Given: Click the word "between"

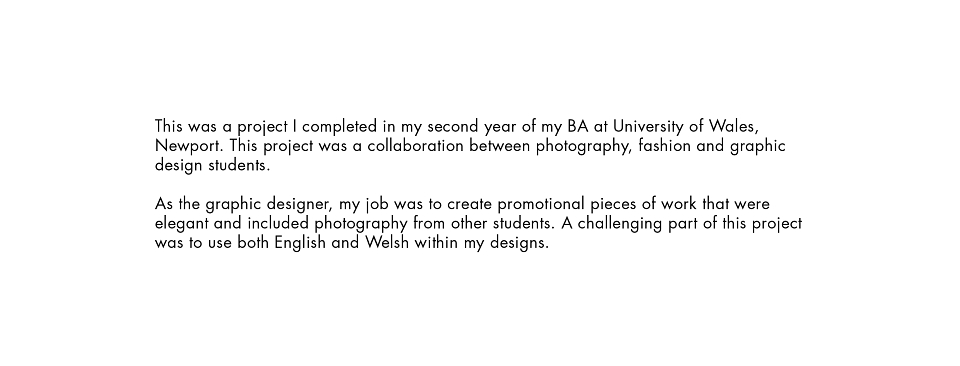Looking at the screenshot, I should click(x=500, y=146).
